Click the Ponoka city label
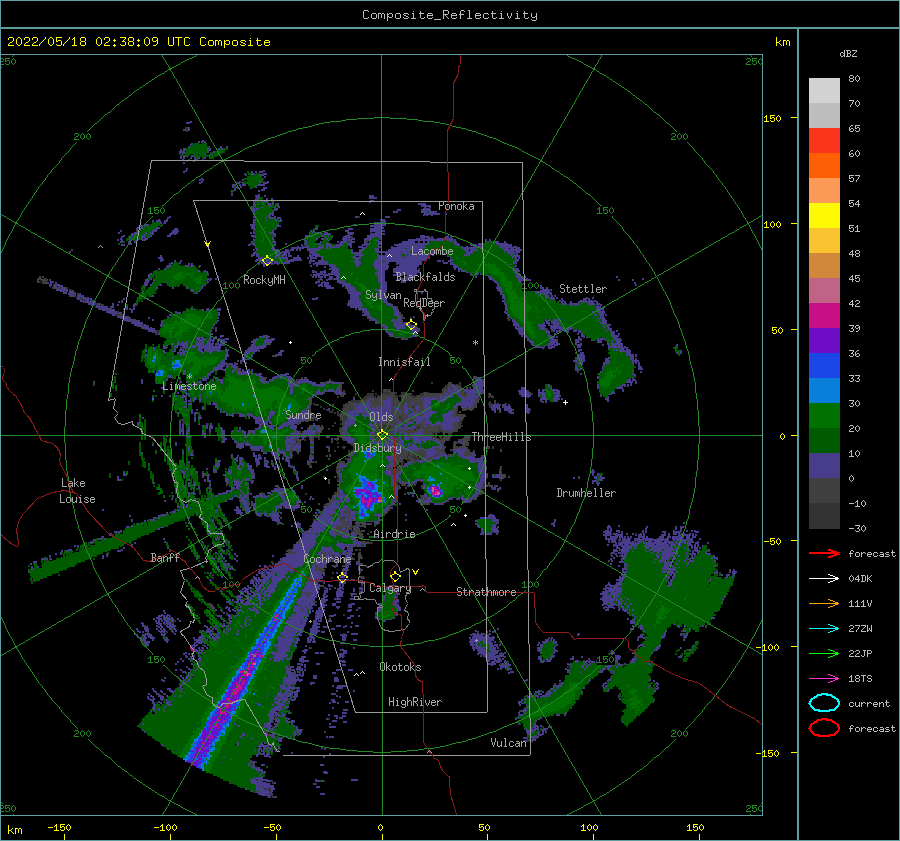This screenshot has height=841, width=900. [456, 206]
